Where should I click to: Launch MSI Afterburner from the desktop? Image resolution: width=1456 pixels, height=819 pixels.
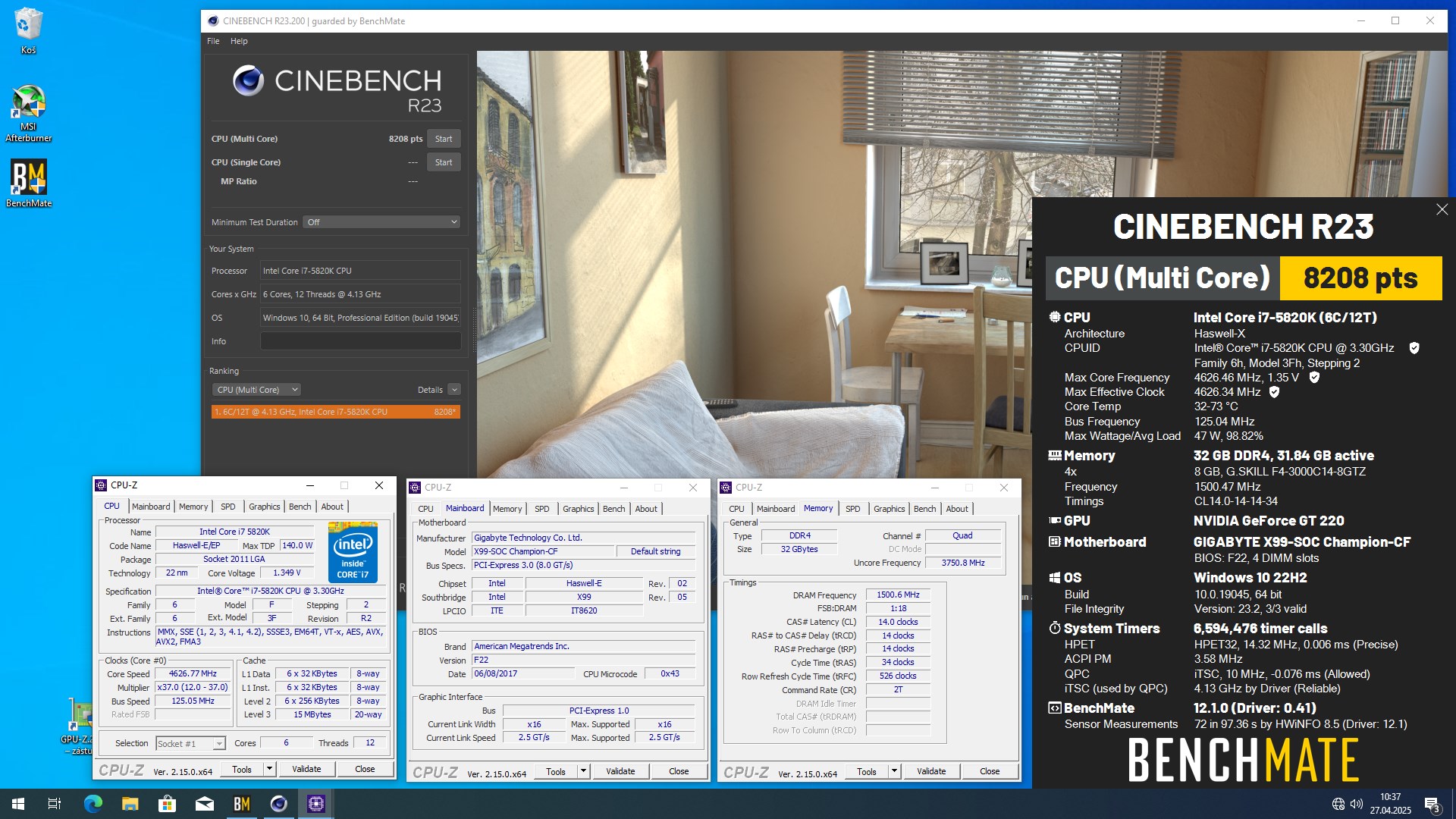click(28, 114)
